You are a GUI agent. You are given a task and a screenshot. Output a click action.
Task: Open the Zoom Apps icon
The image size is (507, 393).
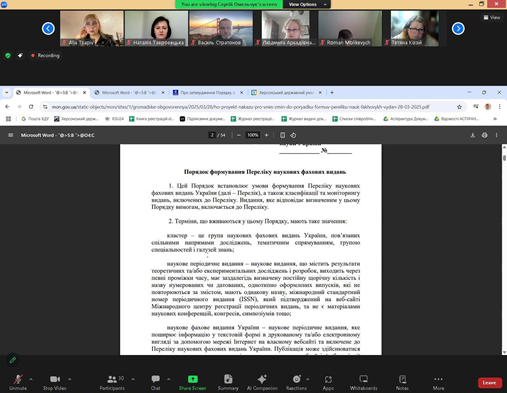tap(328, 382)
